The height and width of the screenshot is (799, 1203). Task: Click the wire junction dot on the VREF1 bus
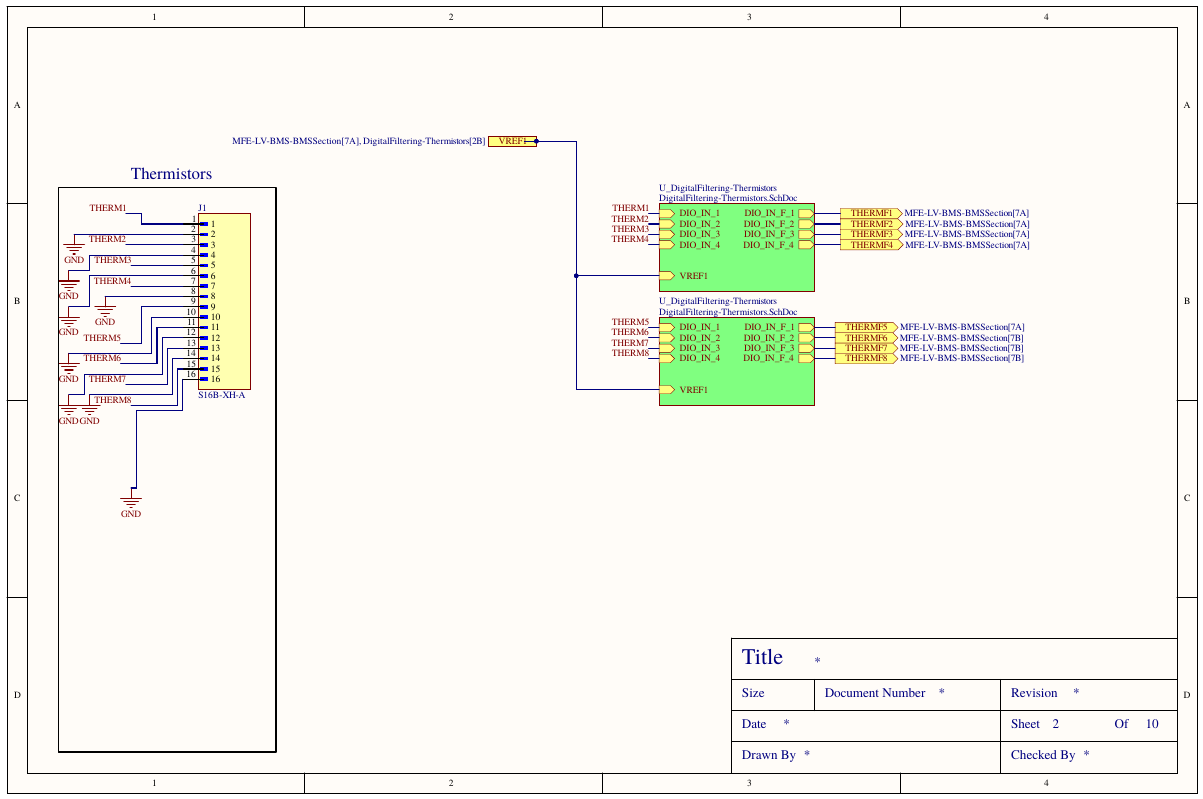576,275
